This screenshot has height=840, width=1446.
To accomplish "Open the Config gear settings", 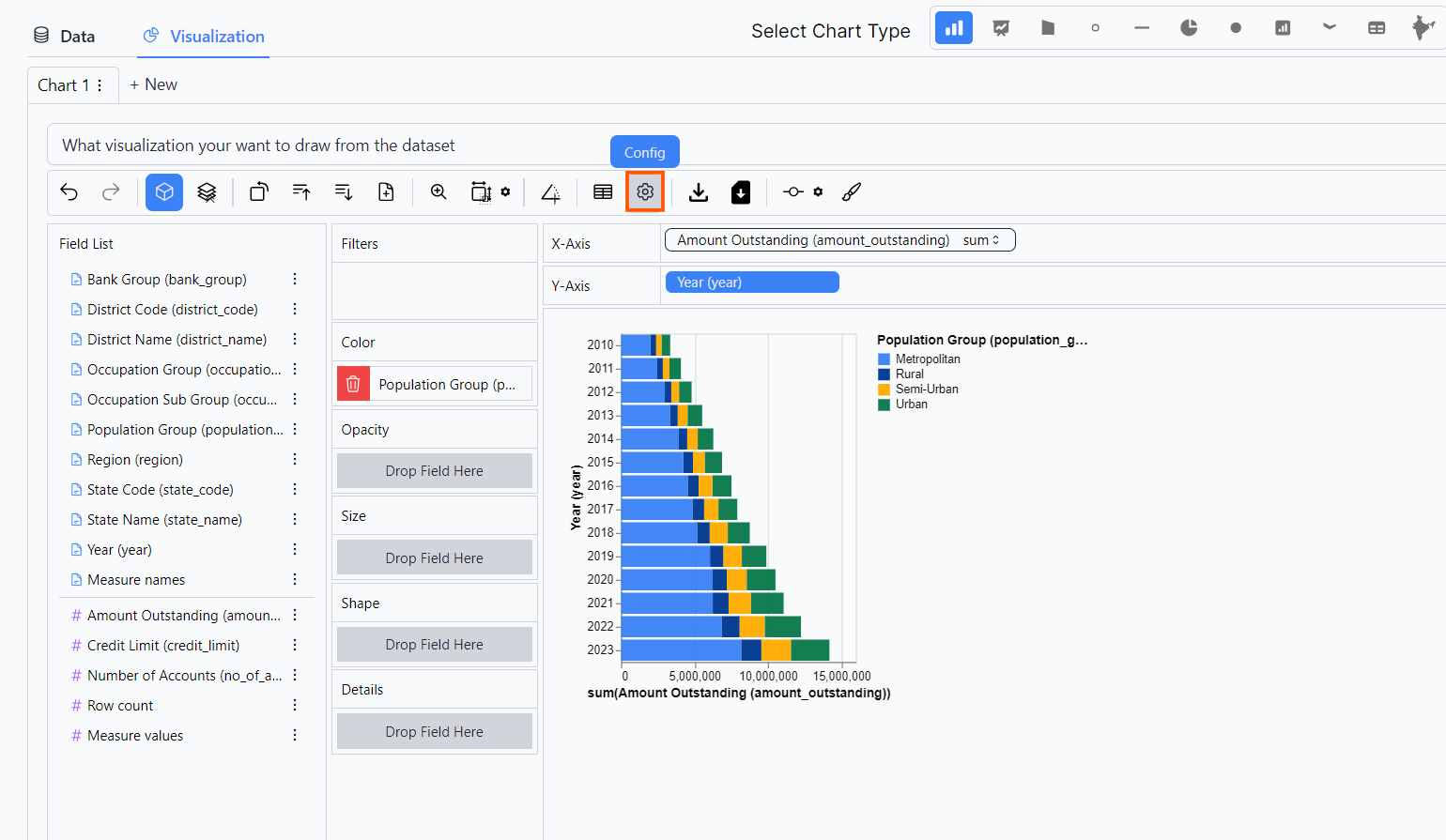I will click(x=645, y=192).
